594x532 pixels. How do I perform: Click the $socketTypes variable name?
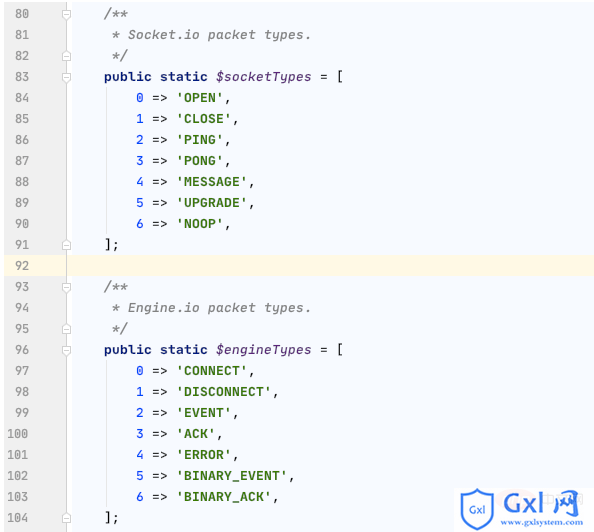tap(263, 77)
